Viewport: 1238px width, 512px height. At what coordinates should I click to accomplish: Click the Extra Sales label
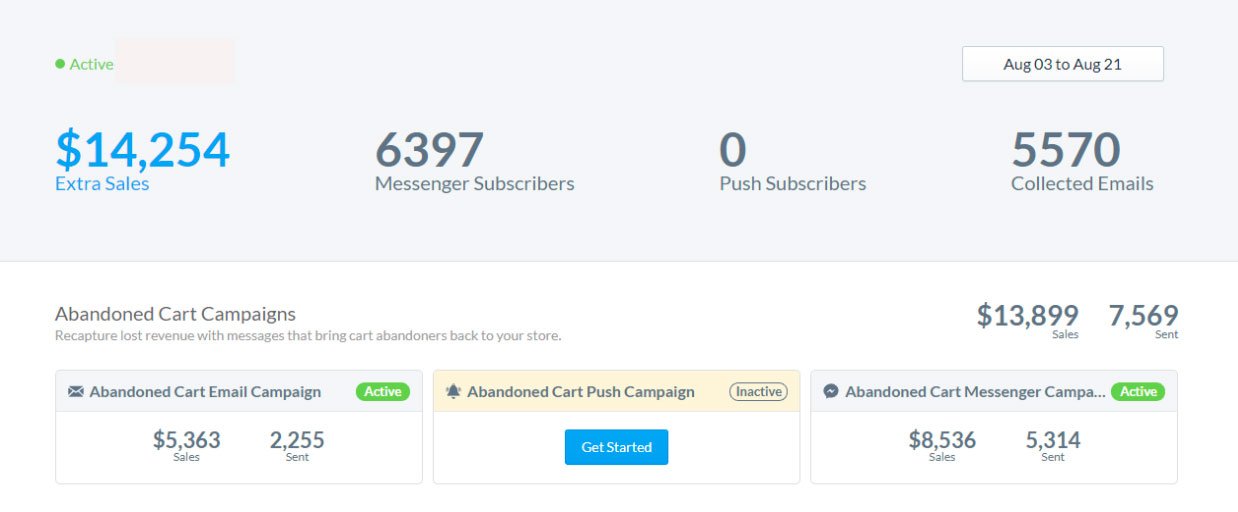[102, 184]
